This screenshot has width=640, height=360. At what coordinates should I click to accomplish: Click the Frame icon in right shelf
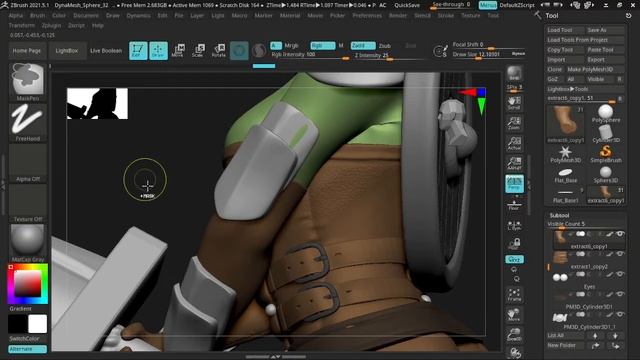[514, 295]
